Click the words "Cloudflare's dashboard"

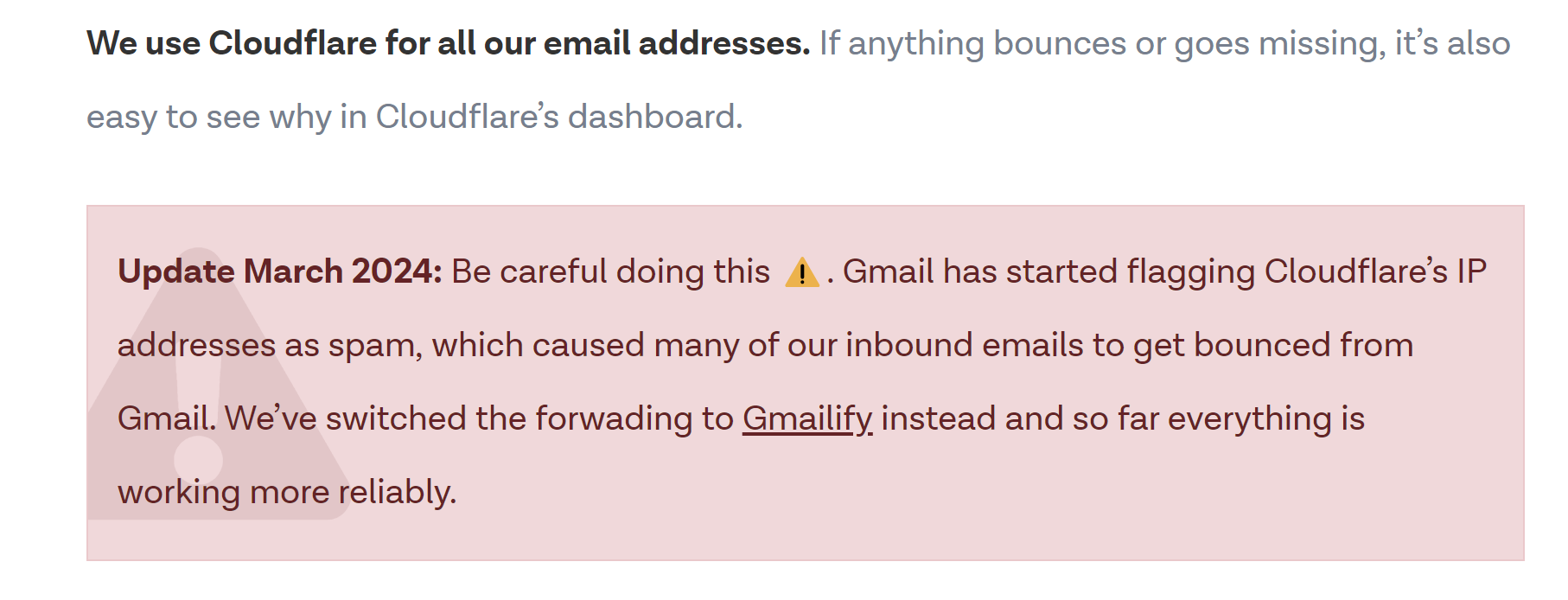pyautogui.click(x=559, y=117)
